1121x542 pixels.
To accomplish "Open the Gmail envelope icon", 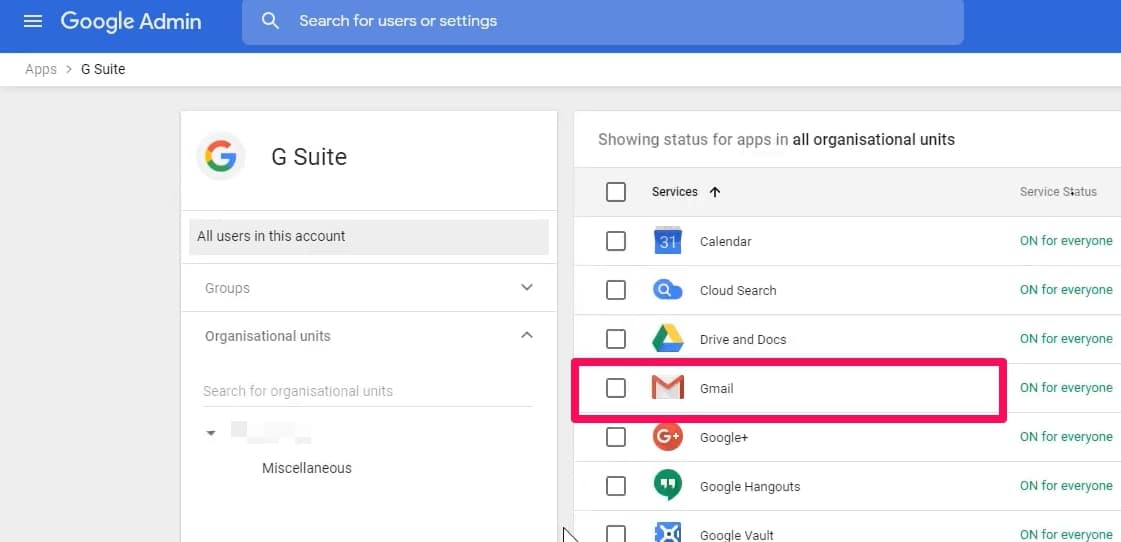I will coord(668,388).
